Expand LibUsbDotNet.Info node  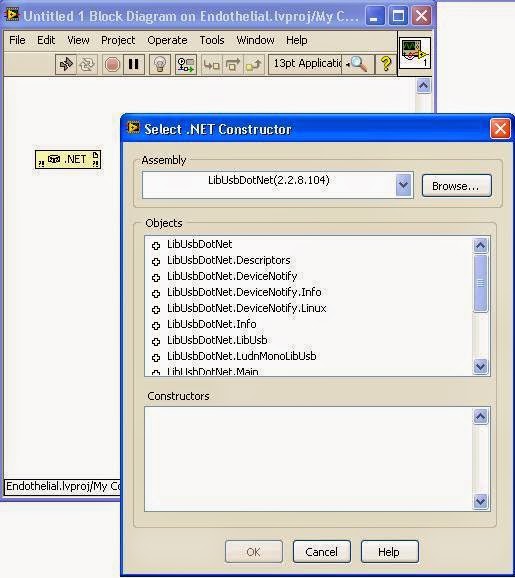pyautogui.click(x=156, y=325)
